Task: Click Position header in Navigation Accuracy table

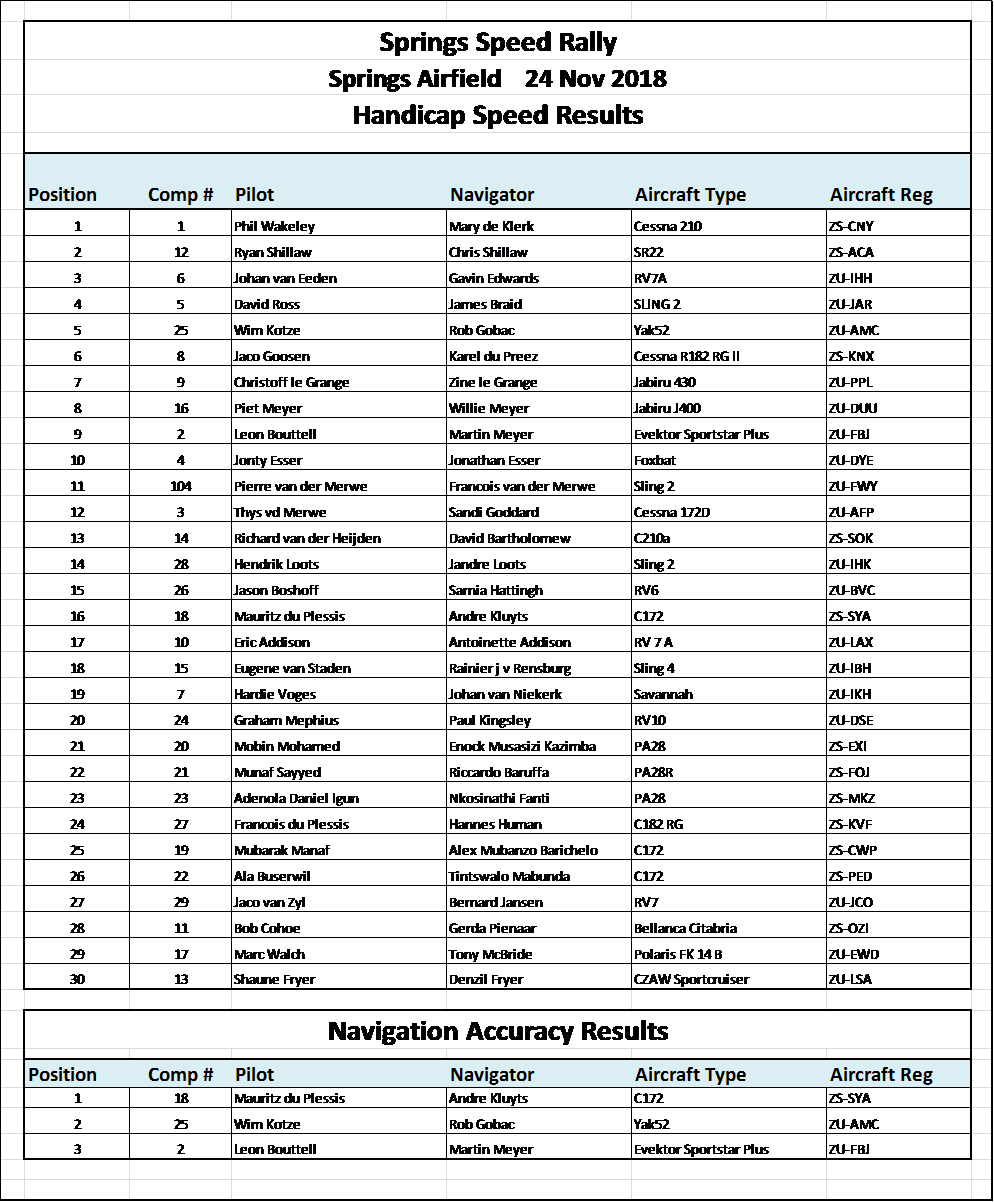Action: pos(62,1075)
